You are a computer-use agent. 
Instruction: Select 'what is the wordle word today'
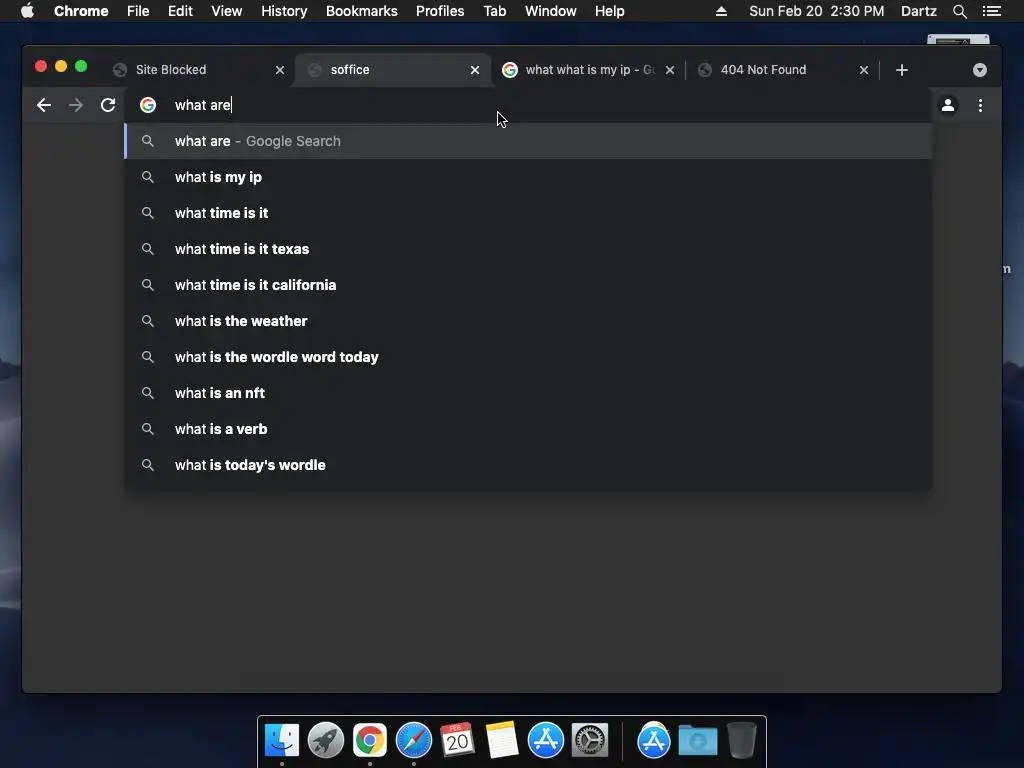click(528, 357)
